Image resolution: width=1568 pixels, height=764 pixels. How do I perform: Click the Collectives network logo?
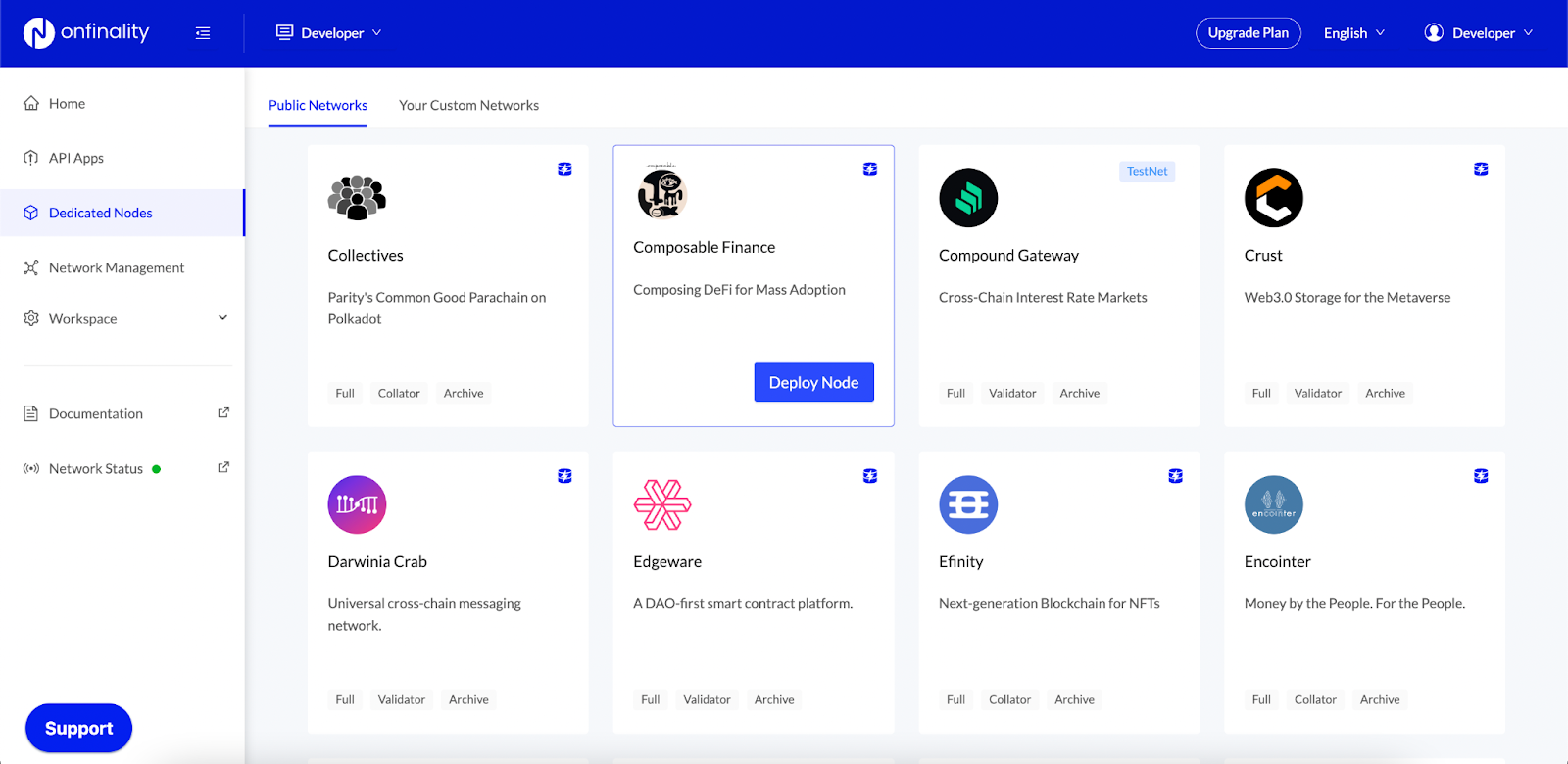357,198
